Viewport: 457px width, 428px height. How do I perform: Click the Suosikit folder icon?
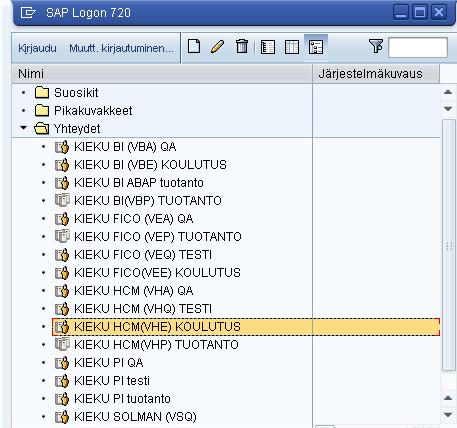(42, 92)
